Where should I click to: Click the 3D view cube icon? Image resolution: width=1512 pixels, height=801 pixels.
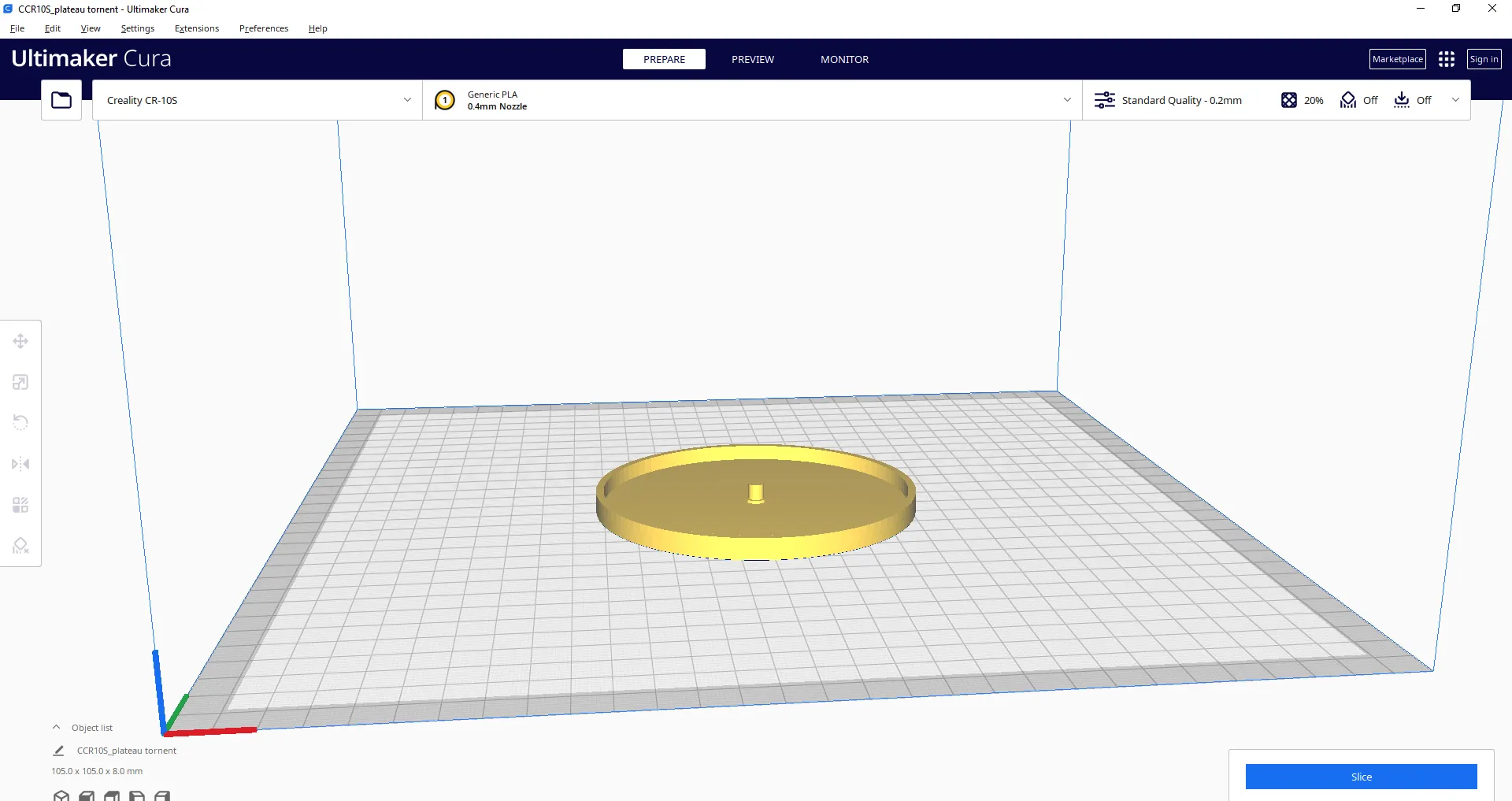coord(61,795)
